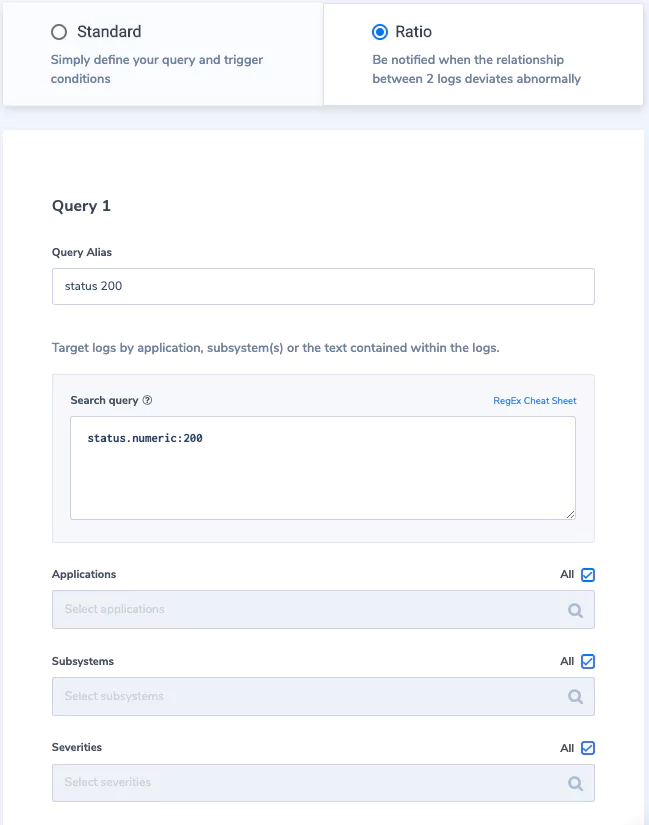
Task: Open the RegEx Cheat Sheet link
Action: (534, 400)
